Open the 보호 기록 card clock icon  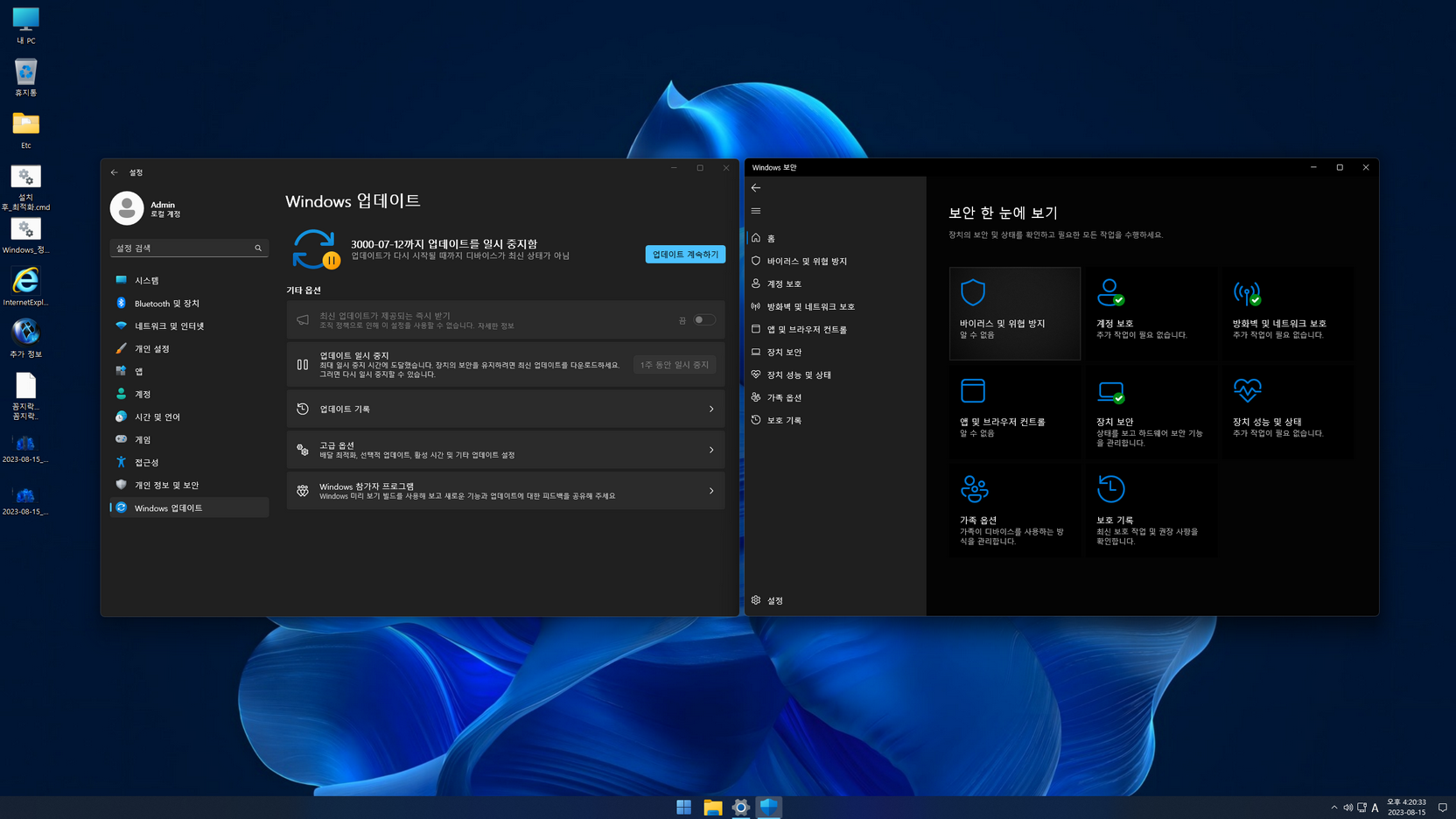(1110, 488)
